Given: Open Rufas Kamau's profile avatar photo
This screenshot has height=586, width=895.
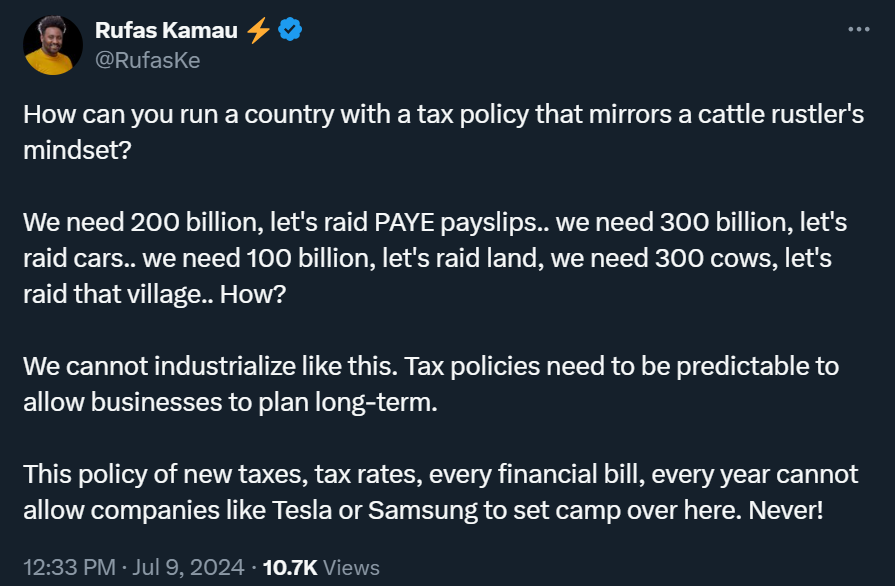Looking at the screenshot, I should (x=53, y=45).
